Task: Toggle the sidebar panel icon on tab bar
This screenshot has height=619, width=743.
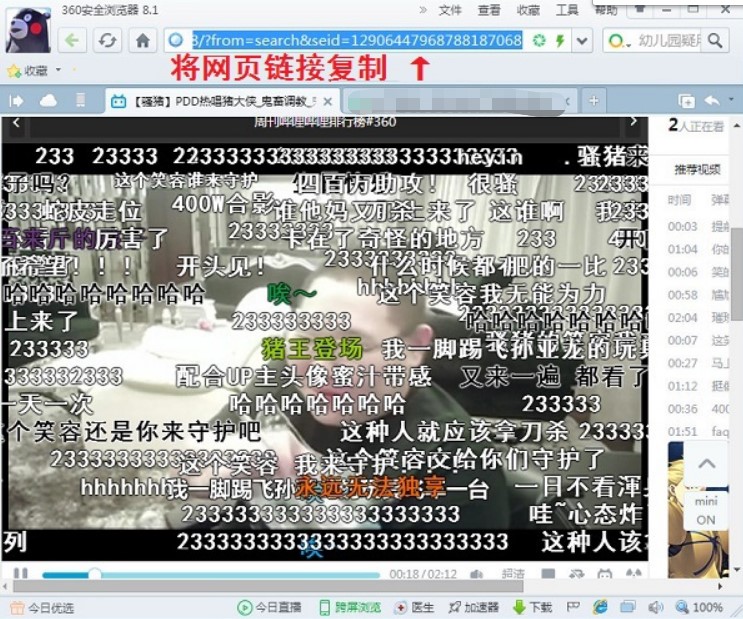Action: tap(17, 100)
